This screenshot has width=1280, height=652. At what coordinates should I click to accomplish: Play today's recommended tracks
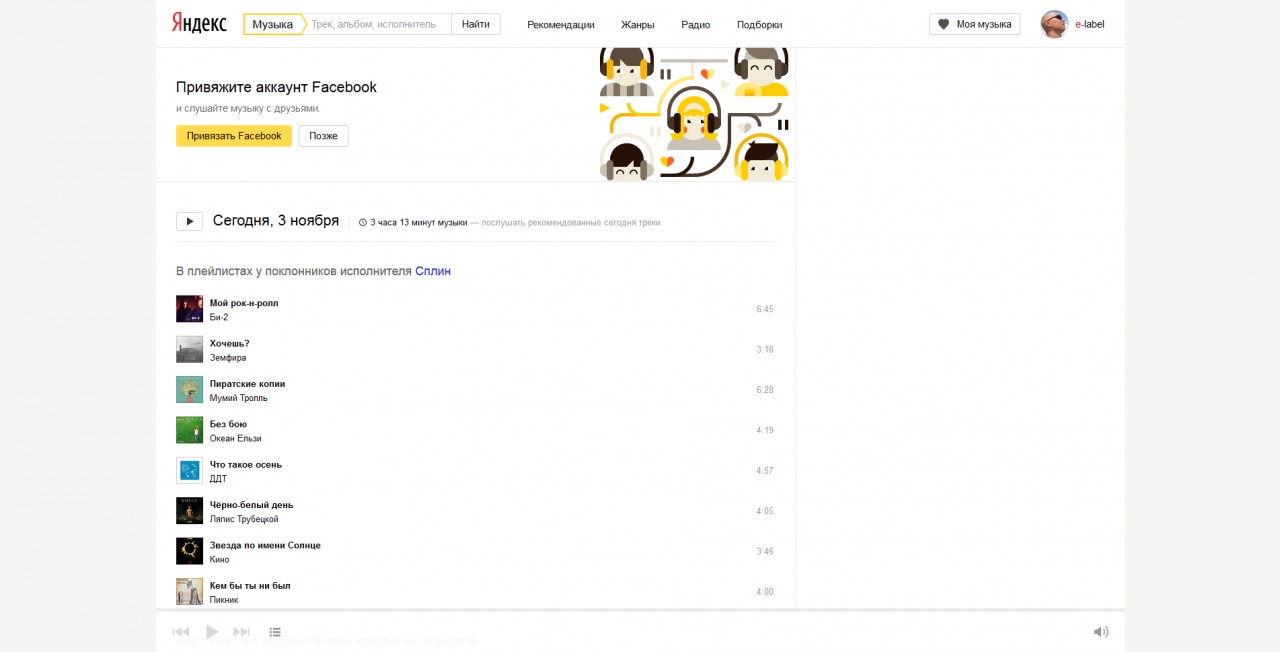coord(189,221)
